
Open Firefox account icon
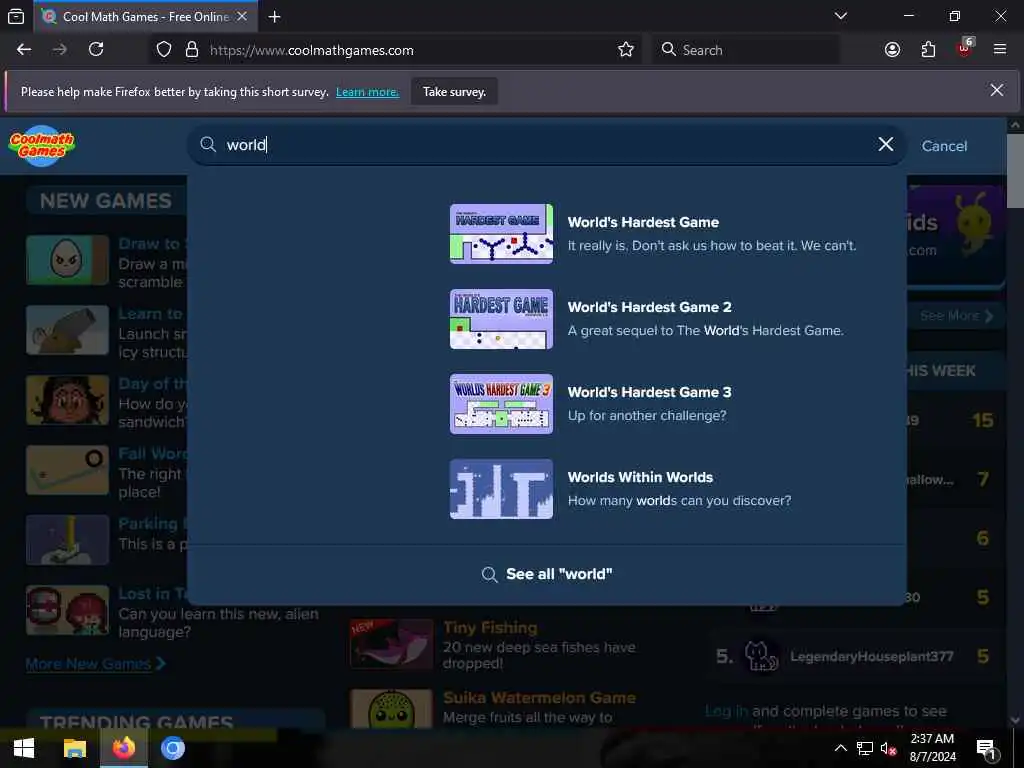(892, 50)
